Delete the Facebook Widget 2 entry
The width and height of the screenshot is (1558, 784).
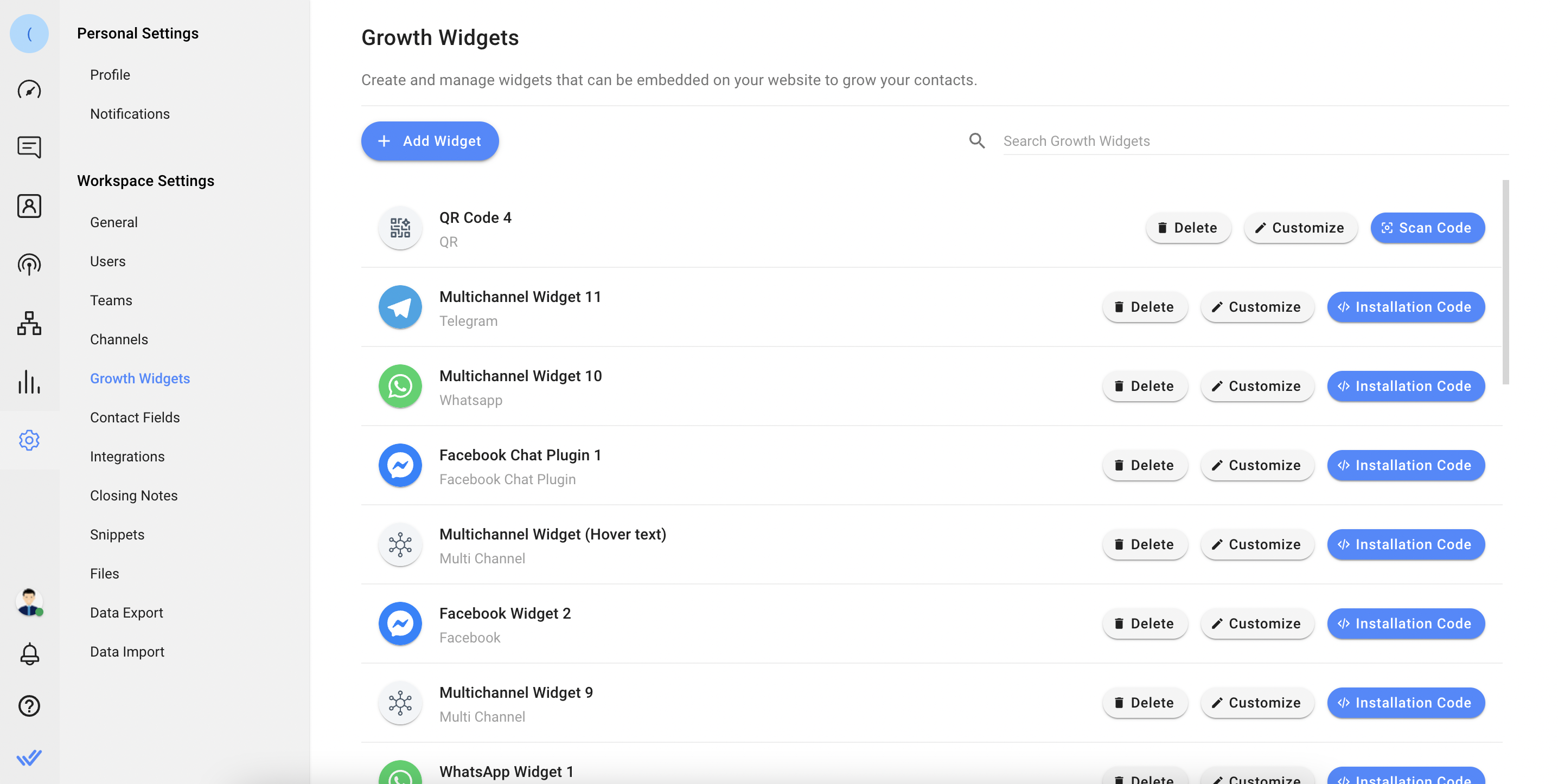pyautogui.click(x=1144, y=623)
